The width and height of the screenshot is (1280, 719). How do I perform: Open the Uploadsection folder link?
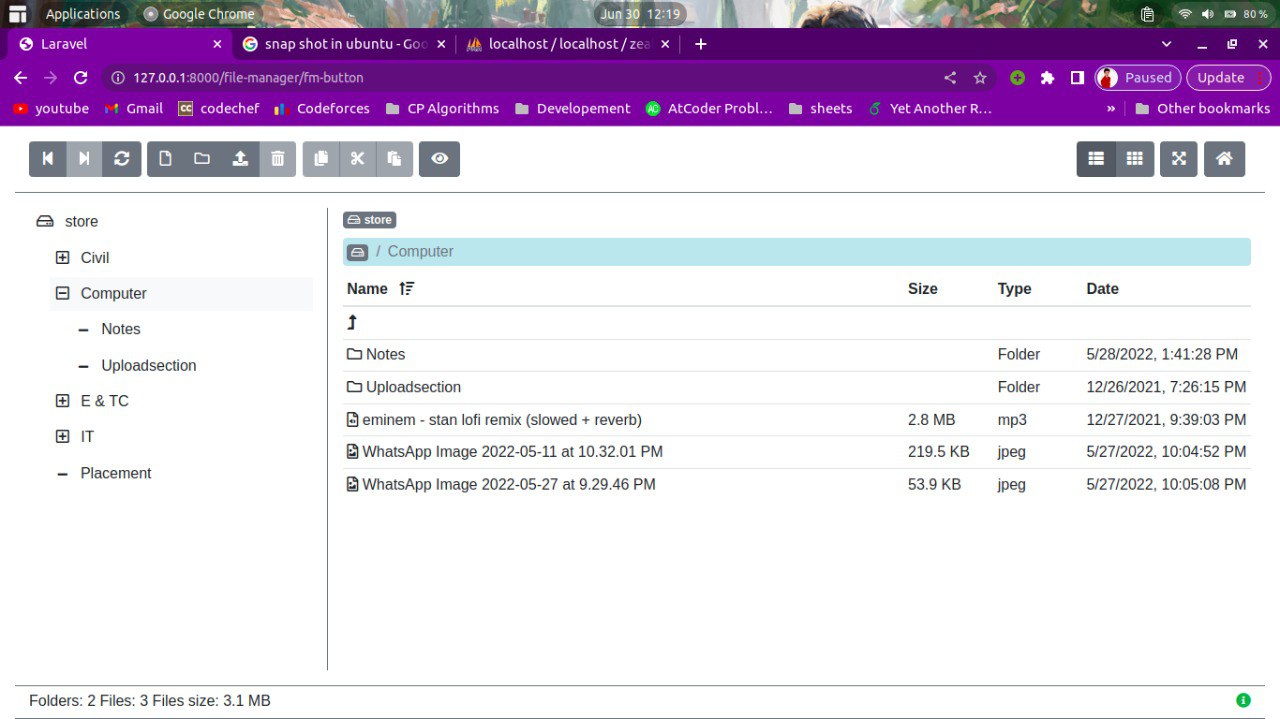pos(413,387)
